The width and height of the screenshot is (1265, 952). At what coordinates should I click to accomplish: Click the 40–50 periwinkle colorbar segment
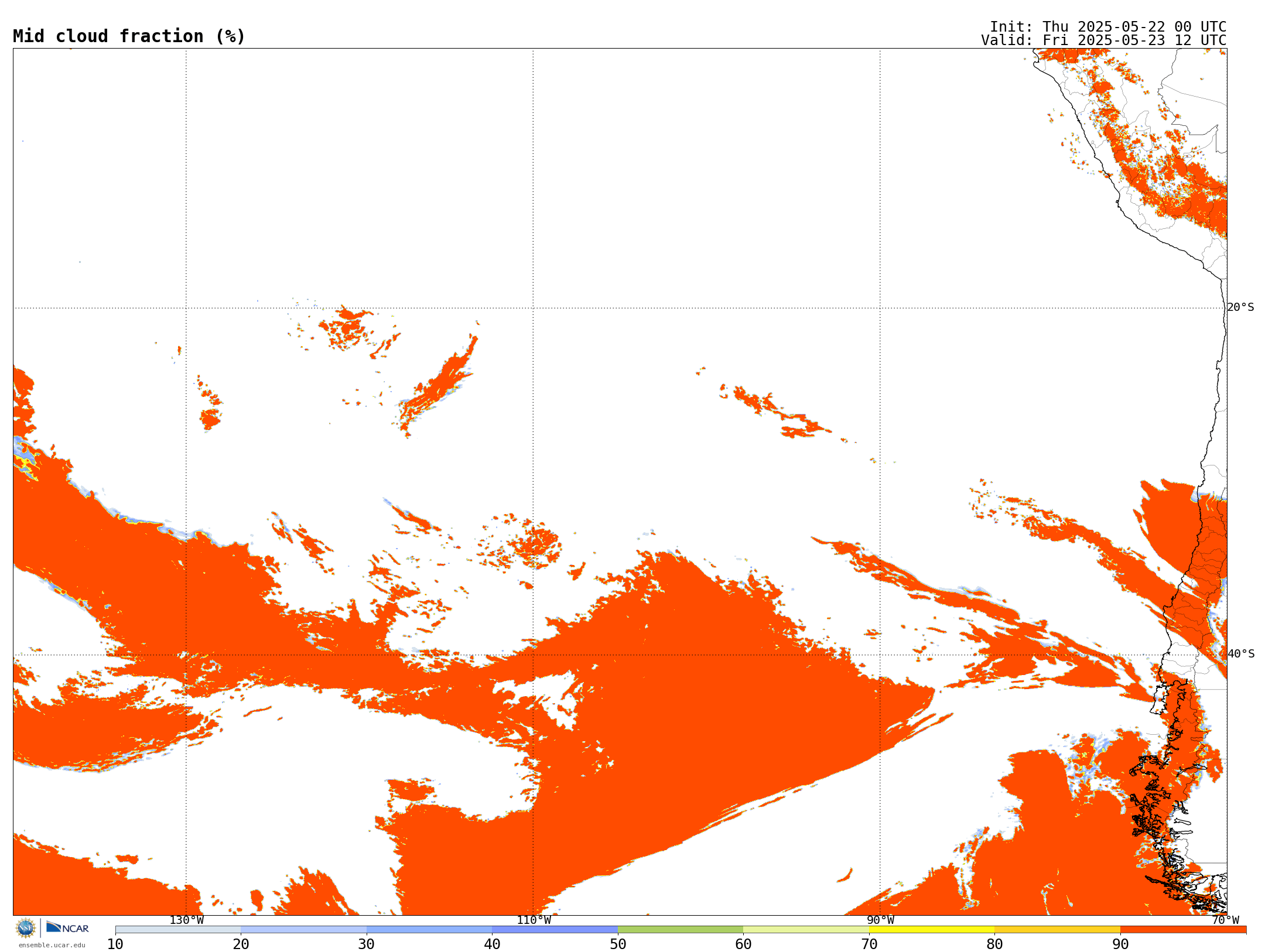click(x=555, y=930)
